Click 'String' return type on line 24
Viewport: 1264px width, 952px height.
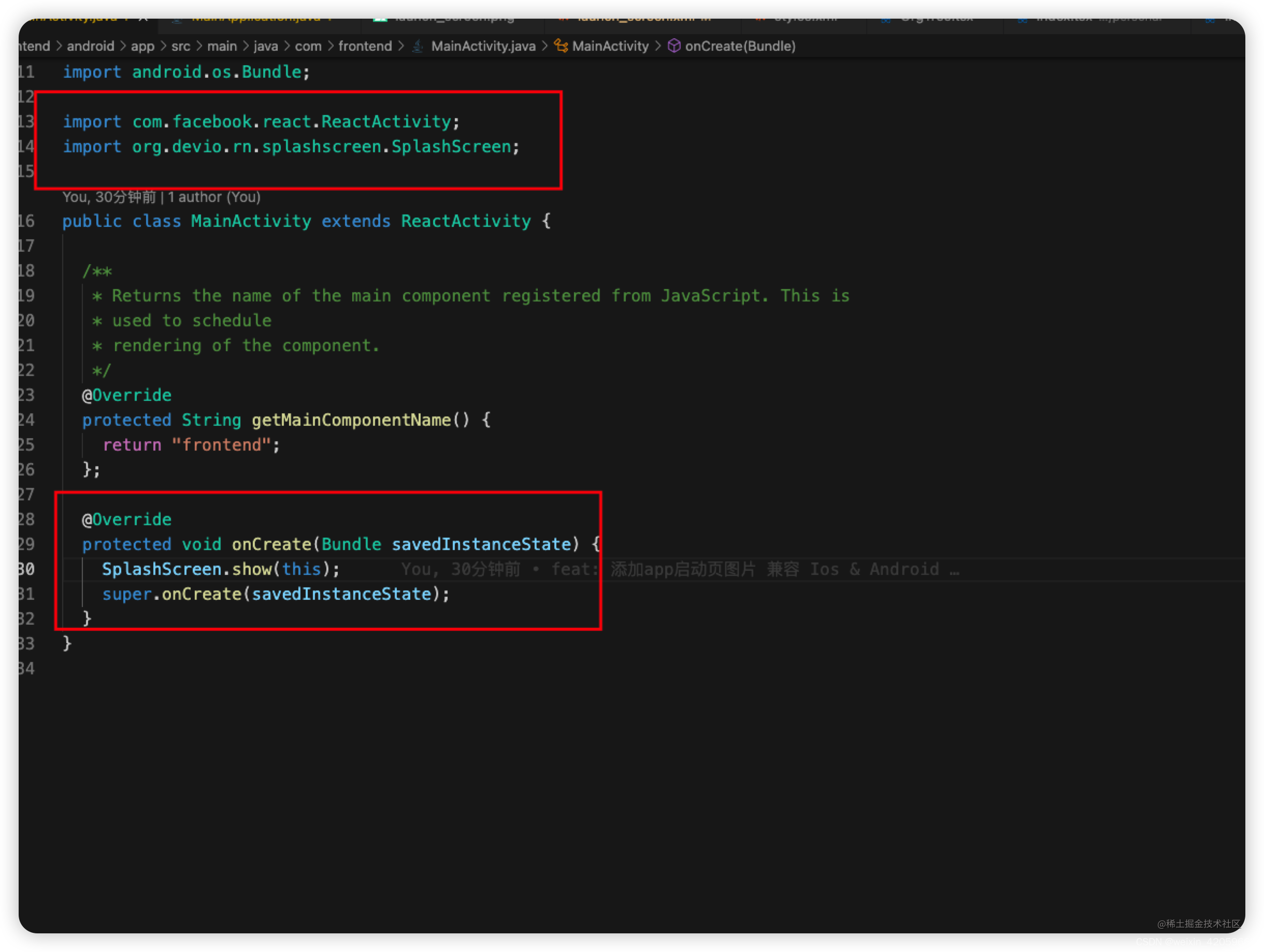(211, 420)
